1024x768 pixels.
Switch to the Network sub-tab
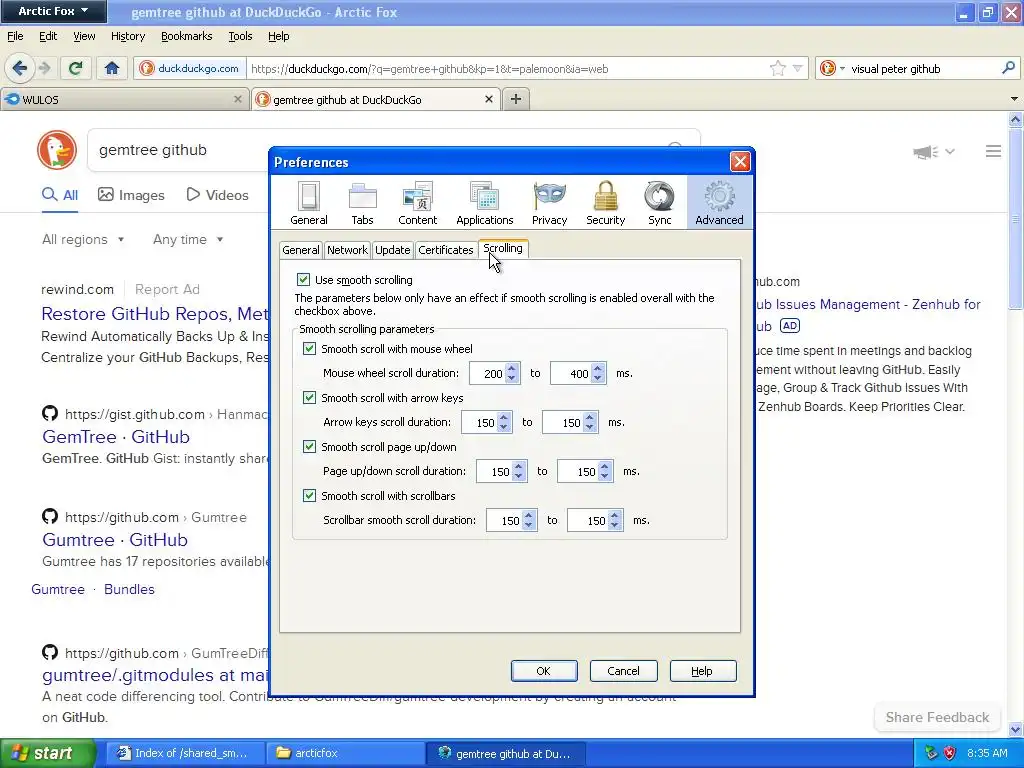[347, 250]
